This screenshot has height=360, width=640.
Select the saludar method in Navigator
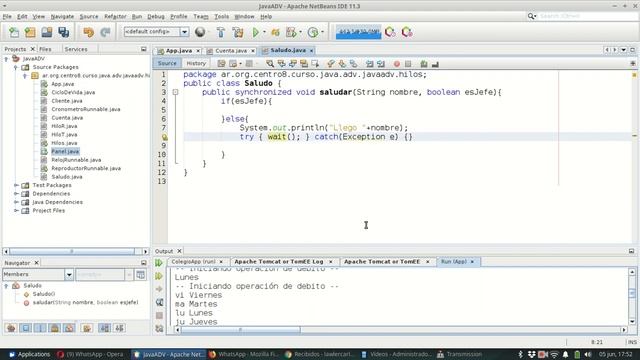click(85, 302)
